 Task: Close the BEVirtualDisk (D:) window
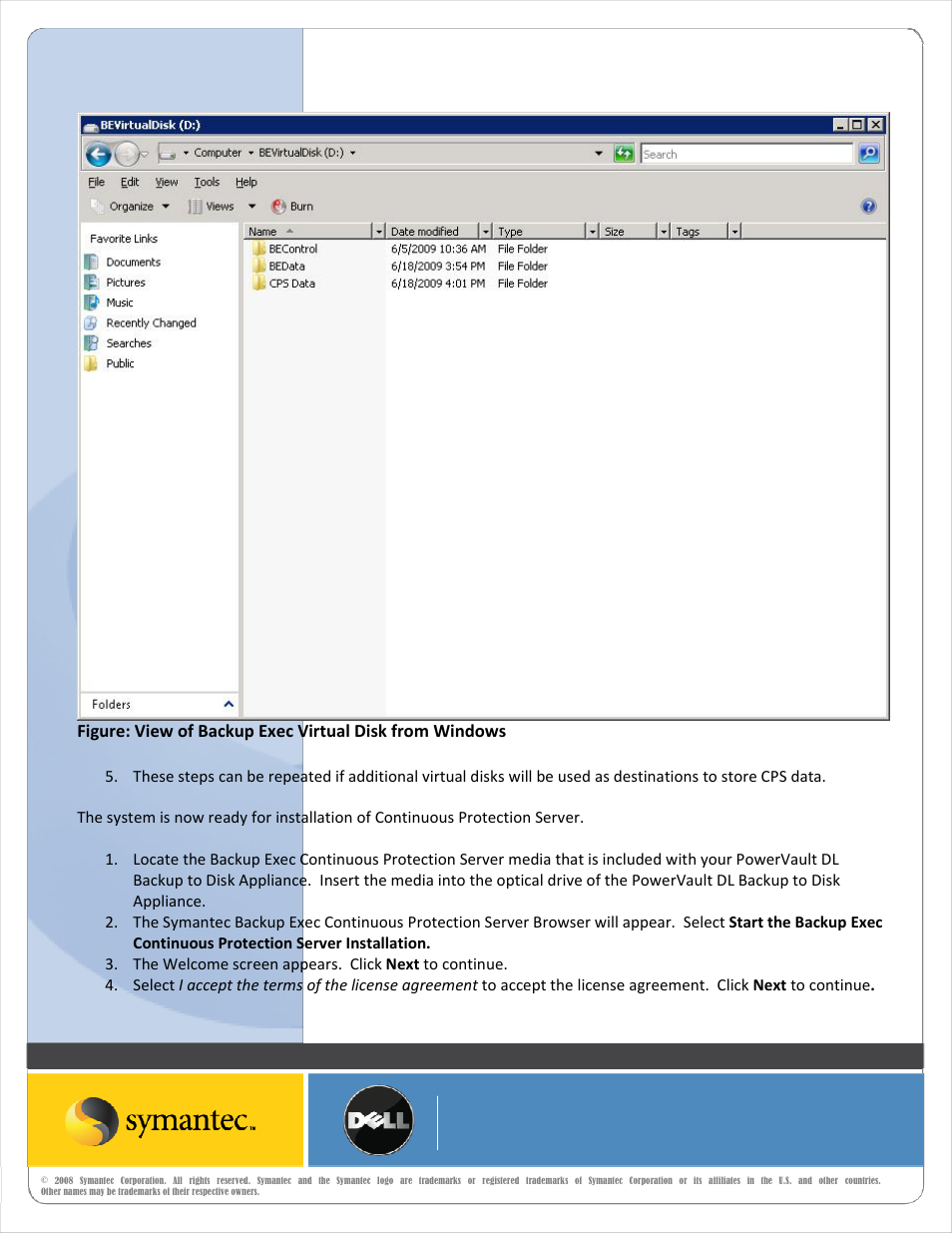(x=875, y=125)
